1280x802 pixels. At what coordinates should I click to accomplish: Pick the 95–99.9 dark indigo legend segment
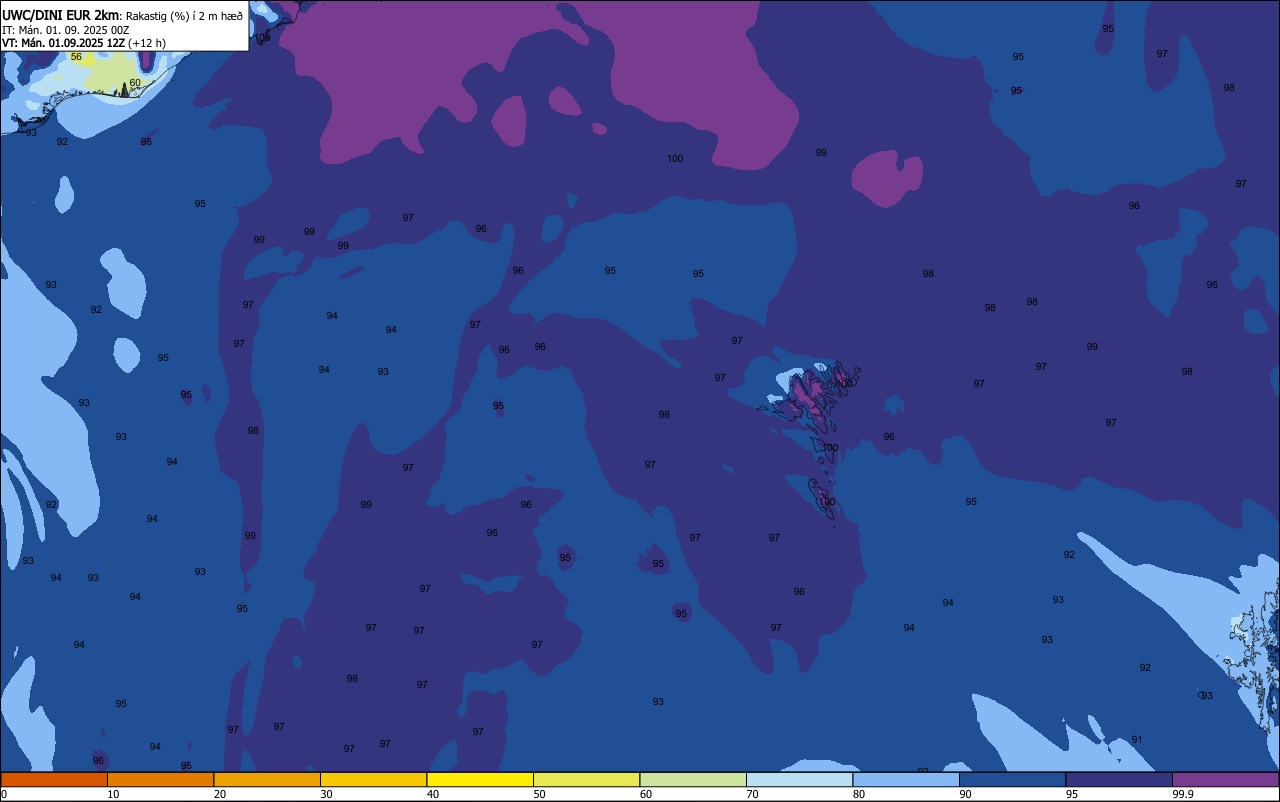click(1119, 779)
